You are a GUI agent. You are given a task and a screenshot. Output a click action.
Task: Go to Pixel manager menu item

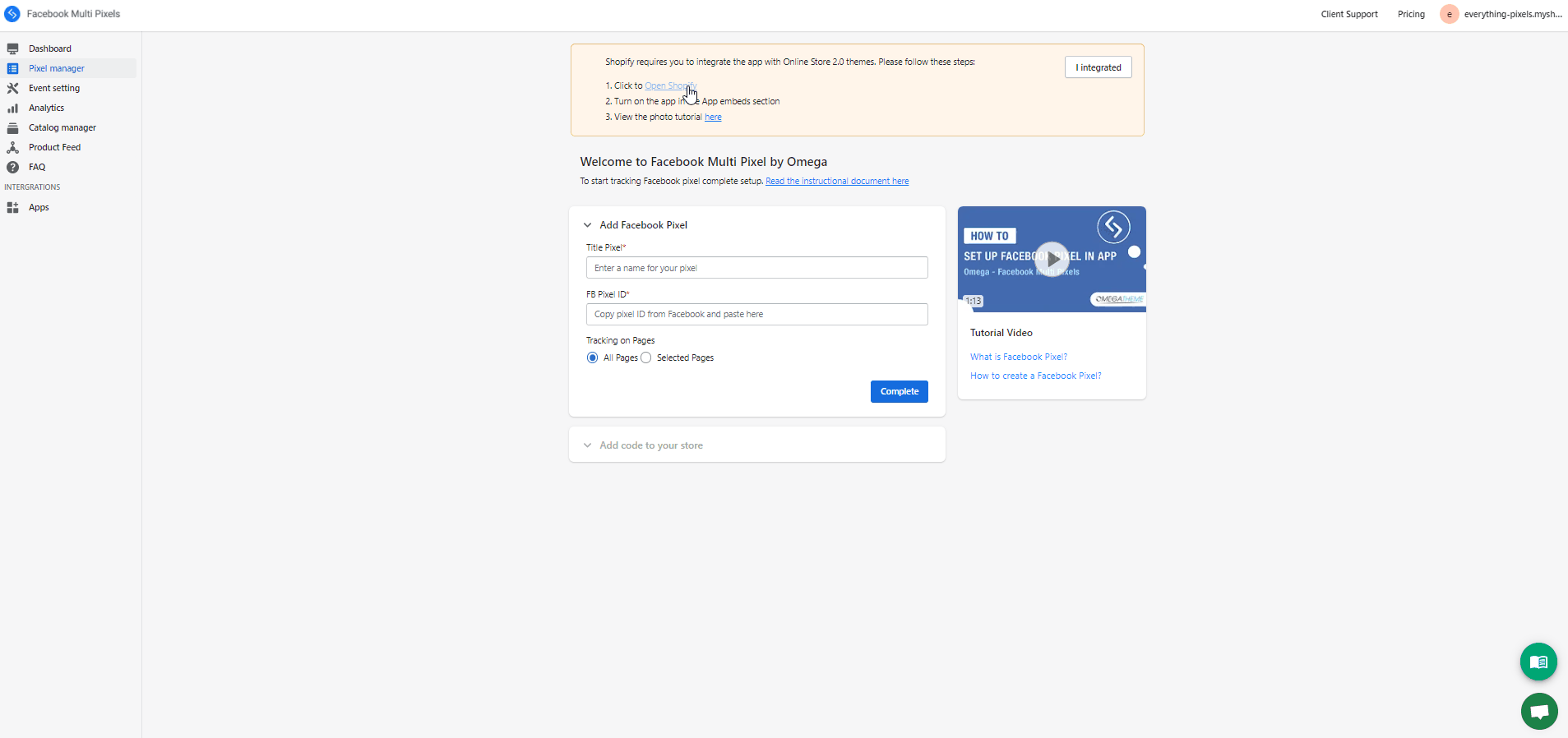57,69
